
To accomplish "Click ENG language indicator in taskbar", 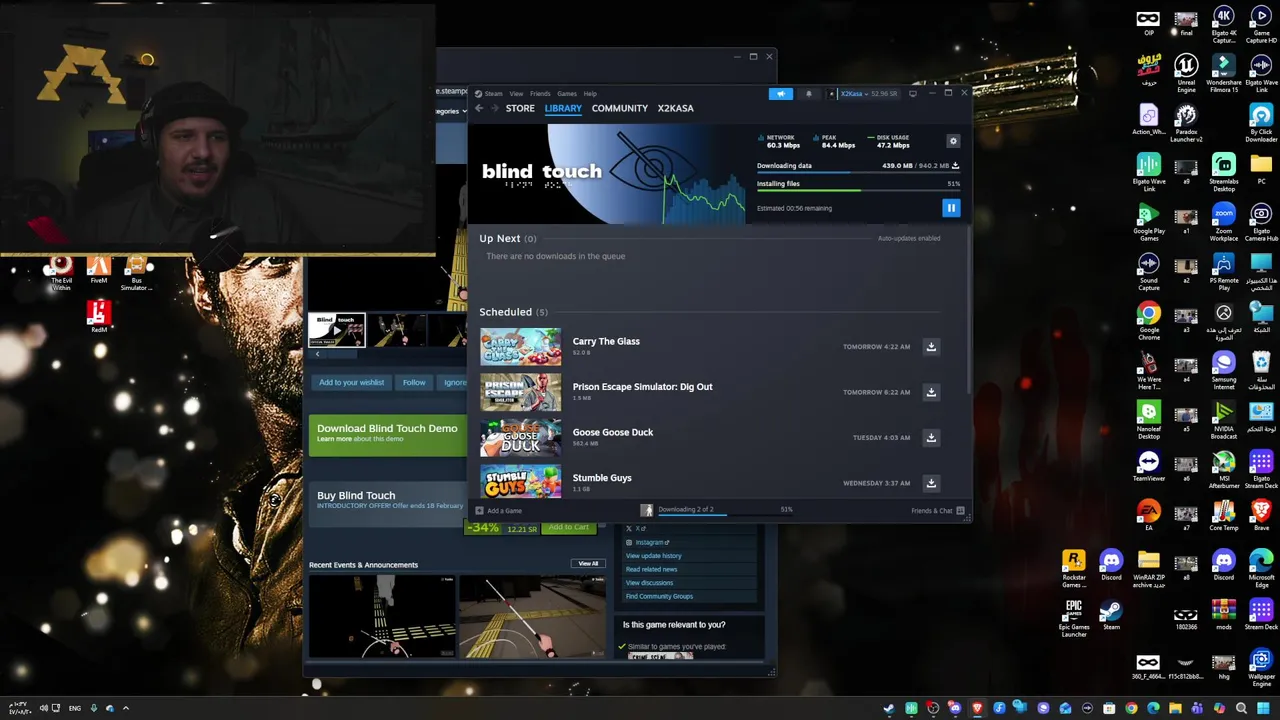I will point(75,709).
